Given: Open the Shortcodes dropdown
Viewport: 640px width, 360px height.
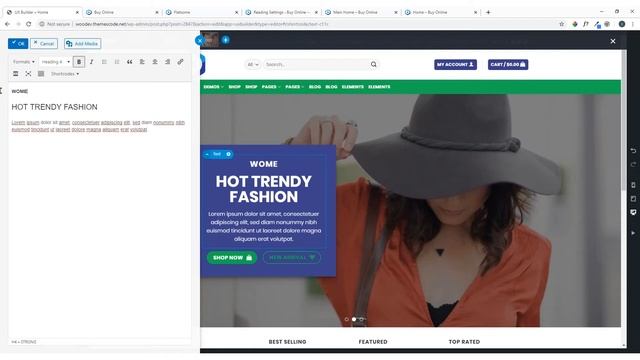Looking at the screenshot, I should pyautogui.click(x=64, y=74).
